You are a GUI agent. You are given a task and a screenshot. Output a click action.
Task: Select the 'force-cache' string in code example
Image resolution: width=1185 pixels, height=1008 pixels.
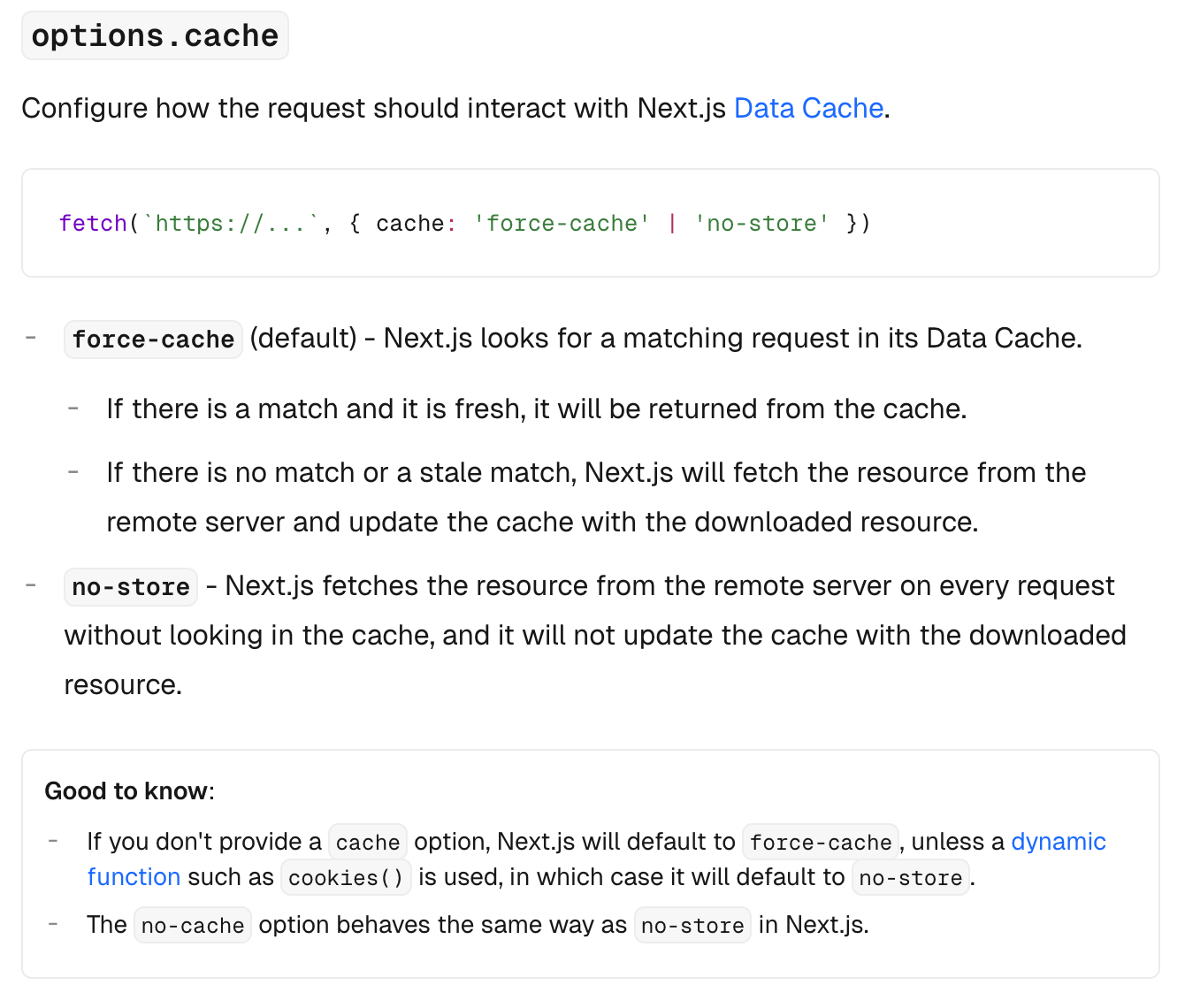(562, 223)
